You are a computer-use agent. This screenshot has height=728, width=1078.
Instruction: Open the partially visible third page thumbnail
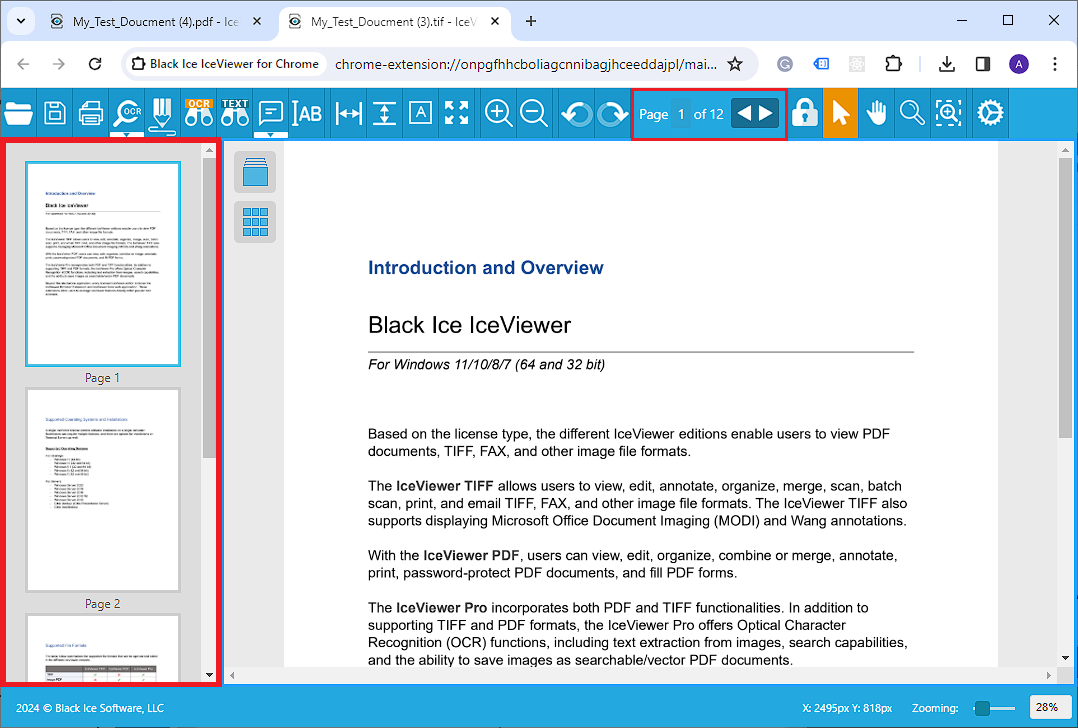pyautogui.click(x=103, y=648)
